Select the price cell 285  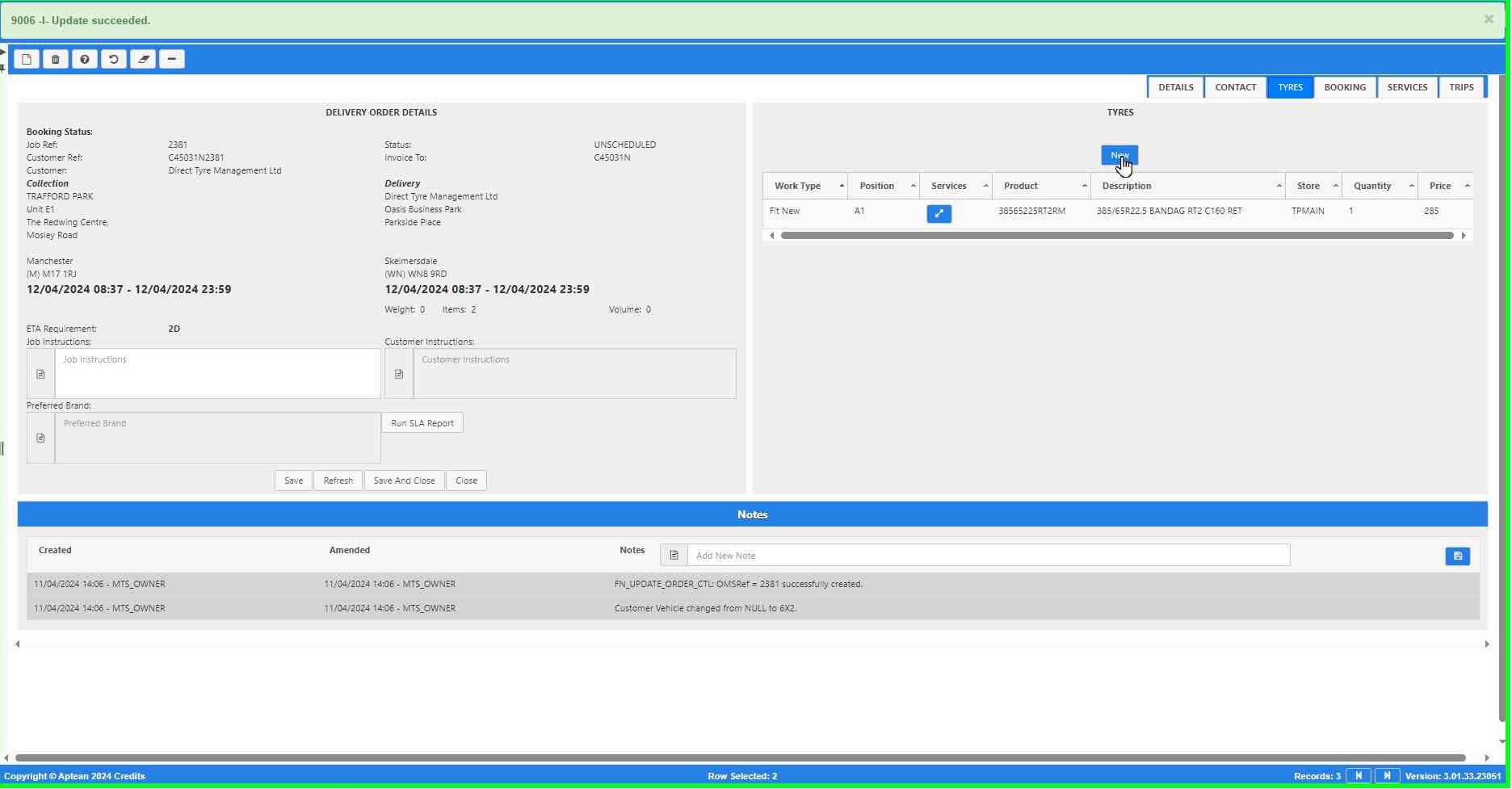(1431, 211)
